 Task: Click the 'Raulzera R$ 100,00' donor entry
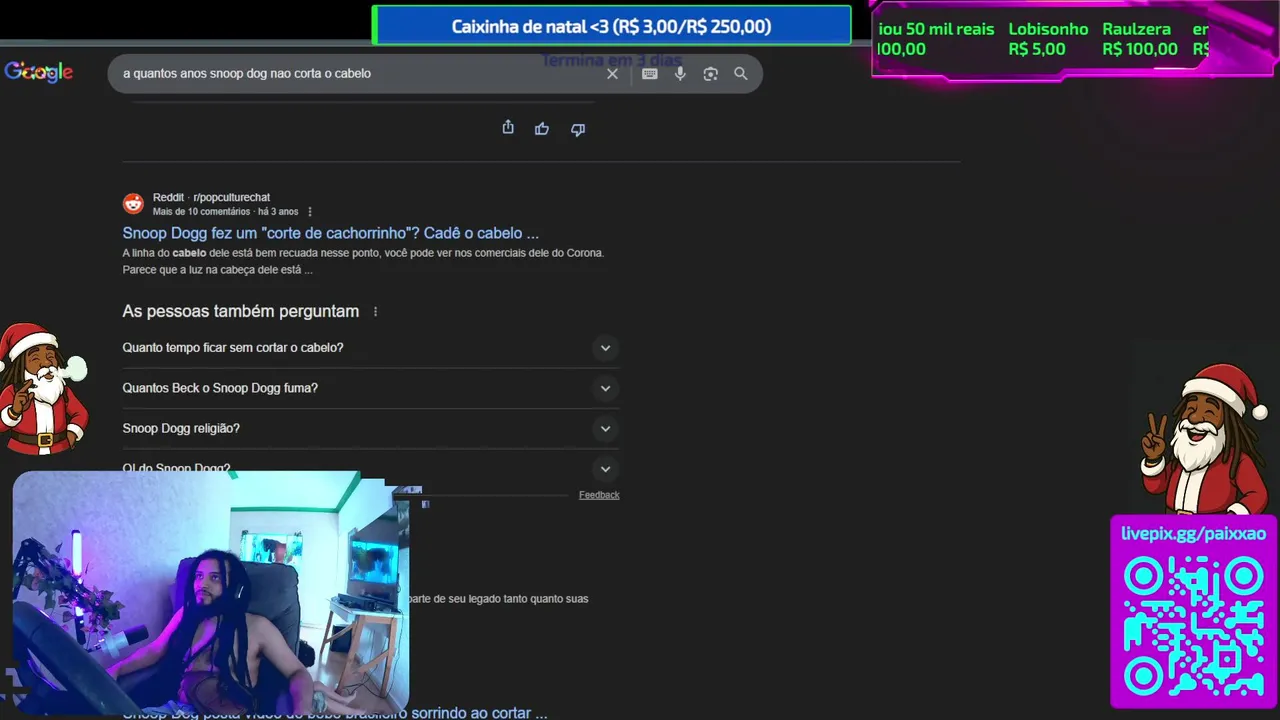click(1140, 39)
